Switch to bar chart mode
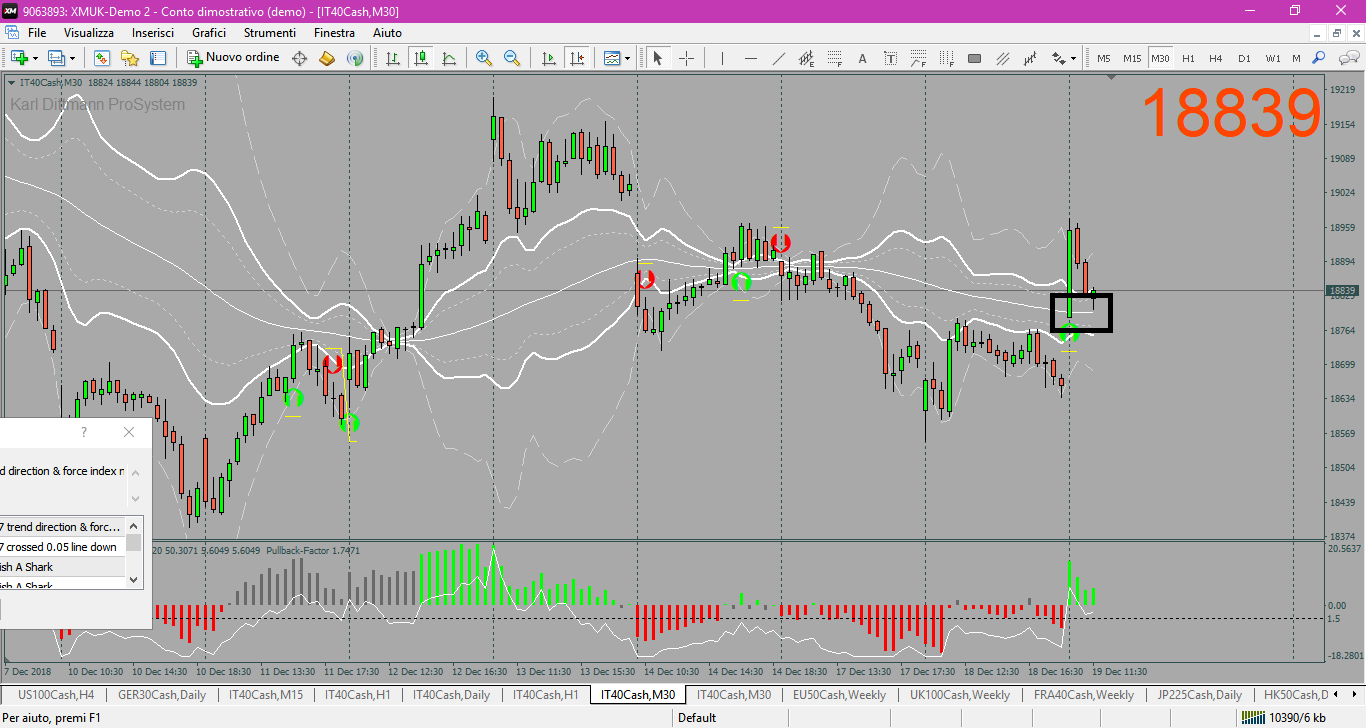 393,58
